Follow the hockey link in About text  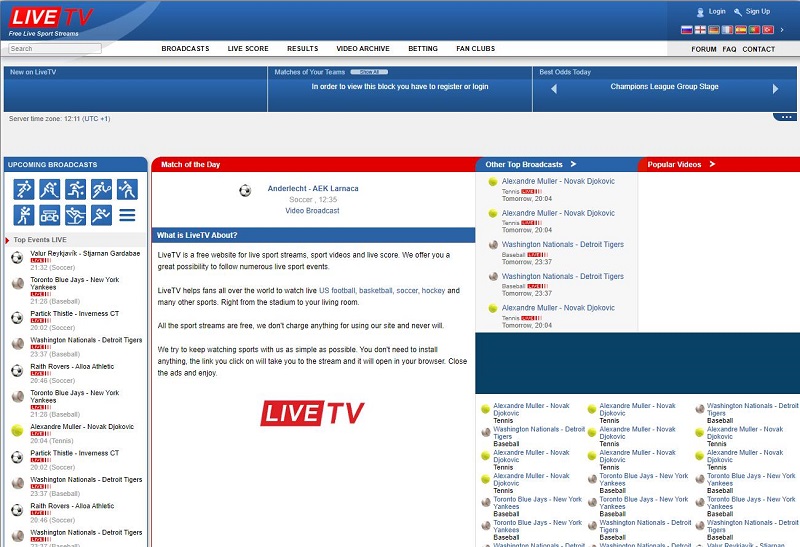pyautogui.click(x=433, y=290)
